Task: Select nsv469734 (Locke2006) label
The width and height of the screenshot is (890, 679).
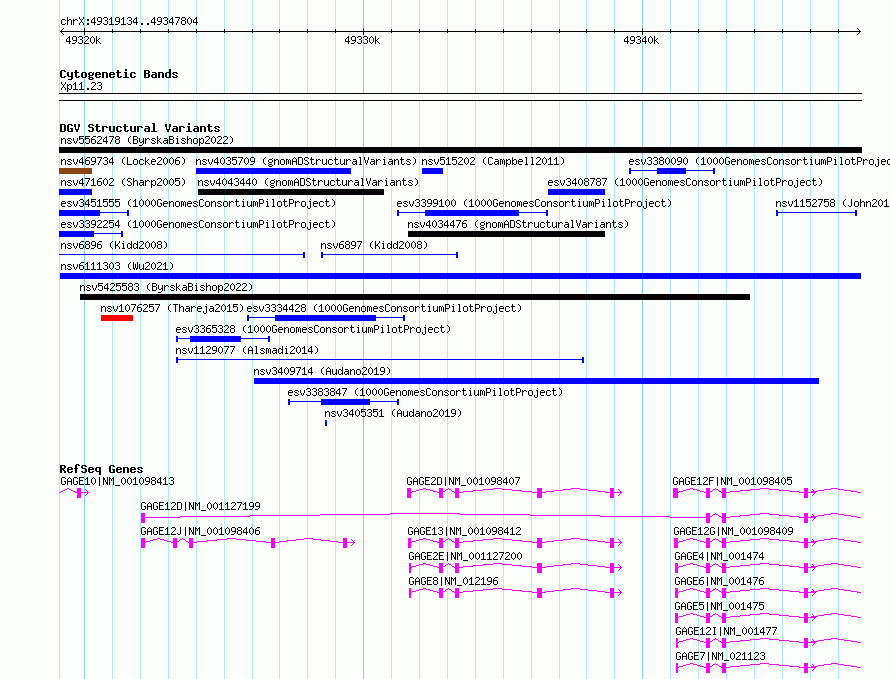Action: (x=123, y=161)
